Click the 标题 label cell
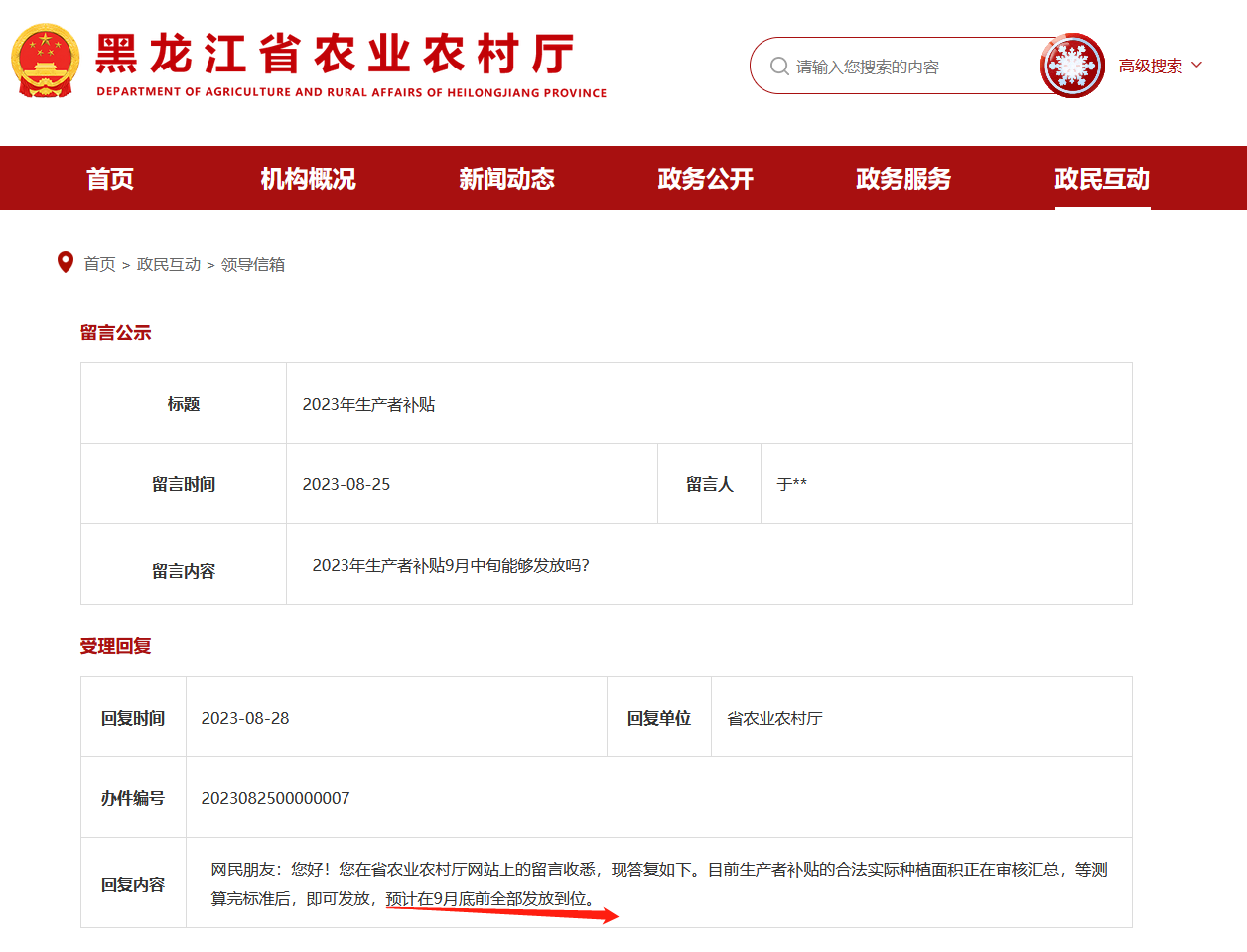1247x952 pixels. 184,404
